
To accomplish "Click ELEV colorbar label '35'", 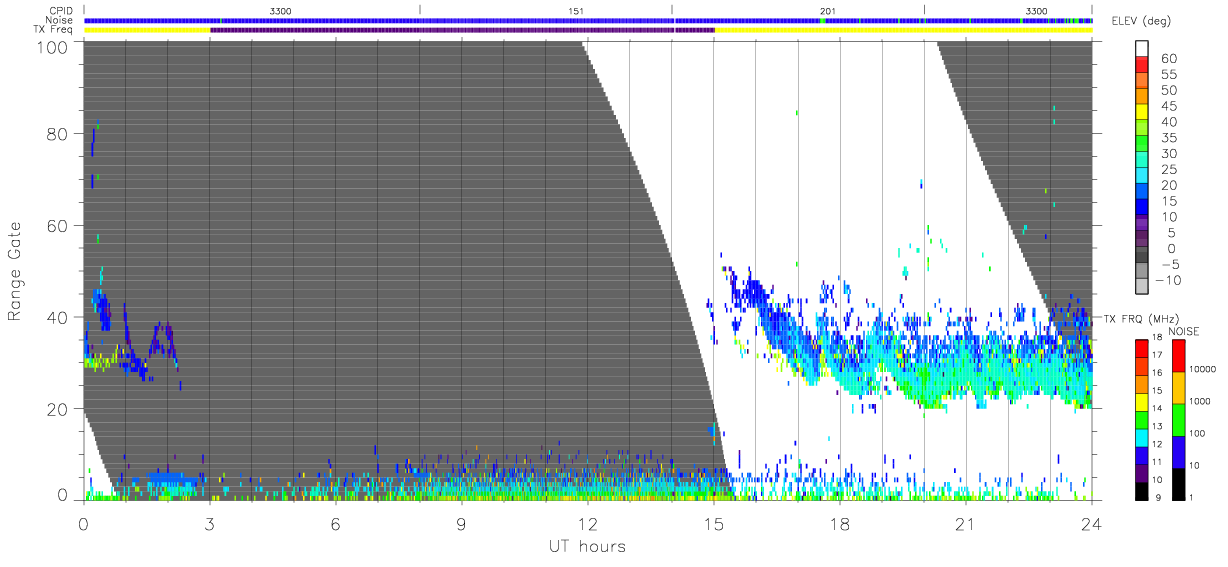I will [x=1171, y=137].
